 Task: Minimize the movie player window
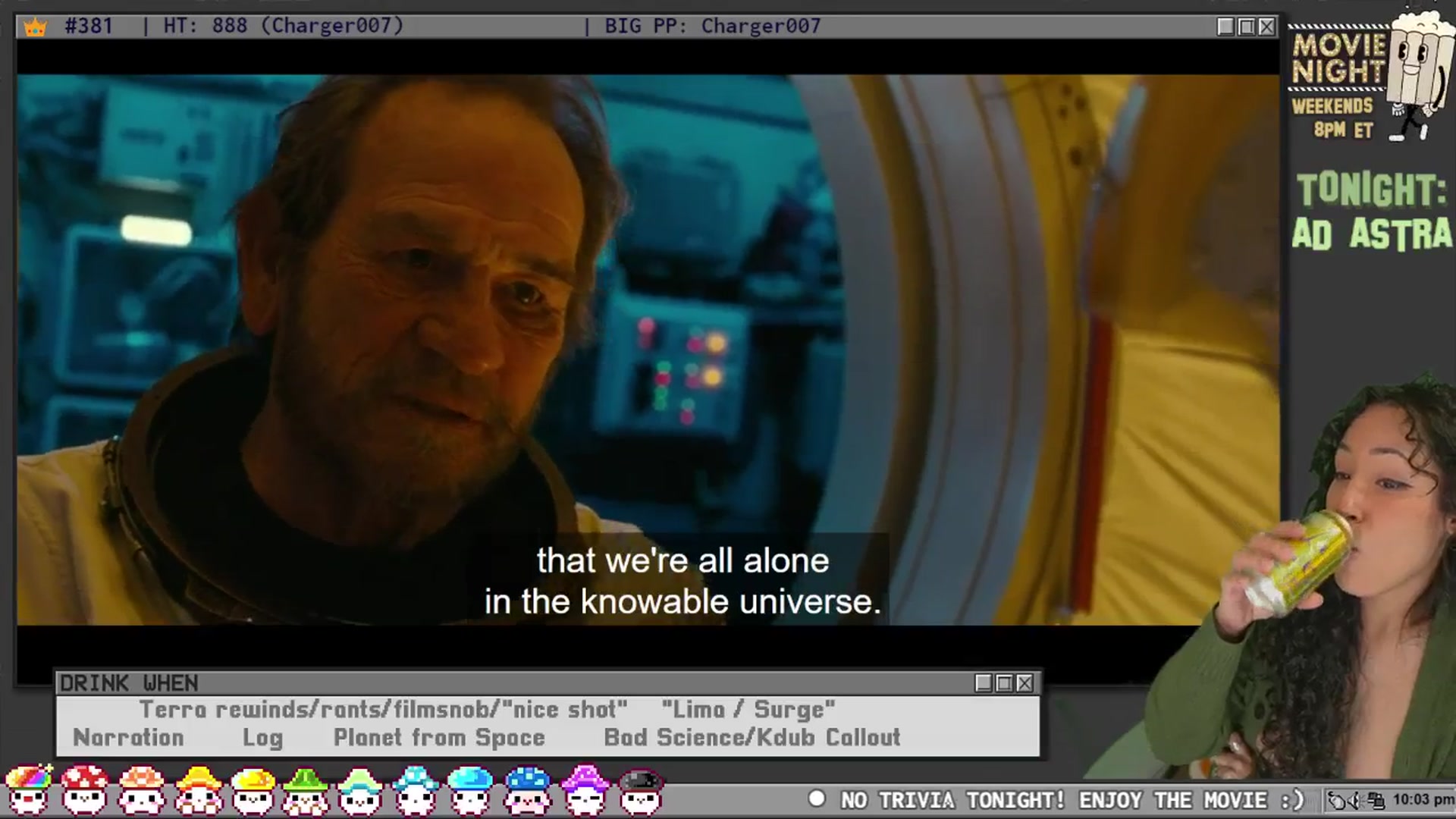tap(1225, 27)
